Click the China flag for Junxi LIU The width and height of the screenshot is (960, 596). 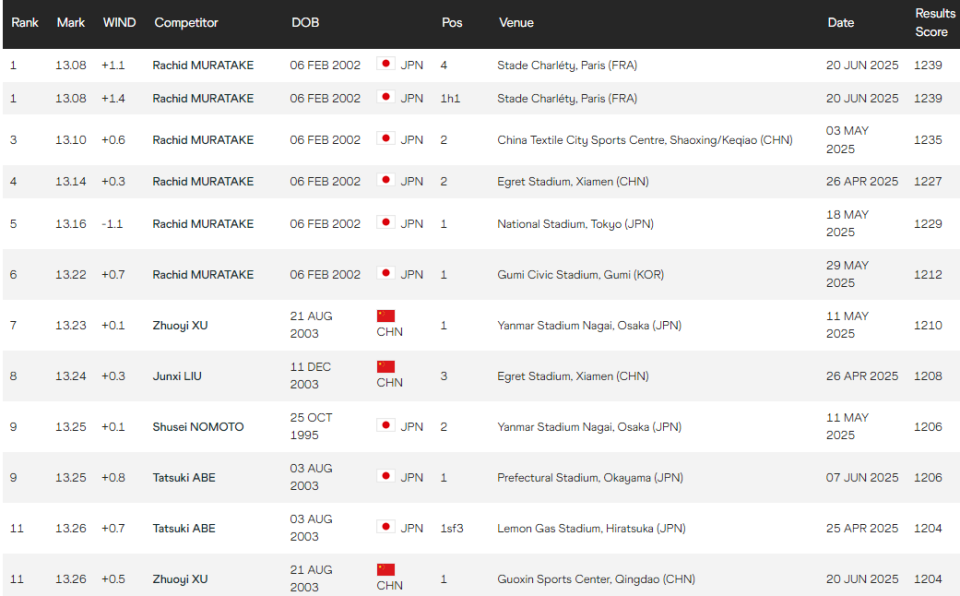point(386,367)
